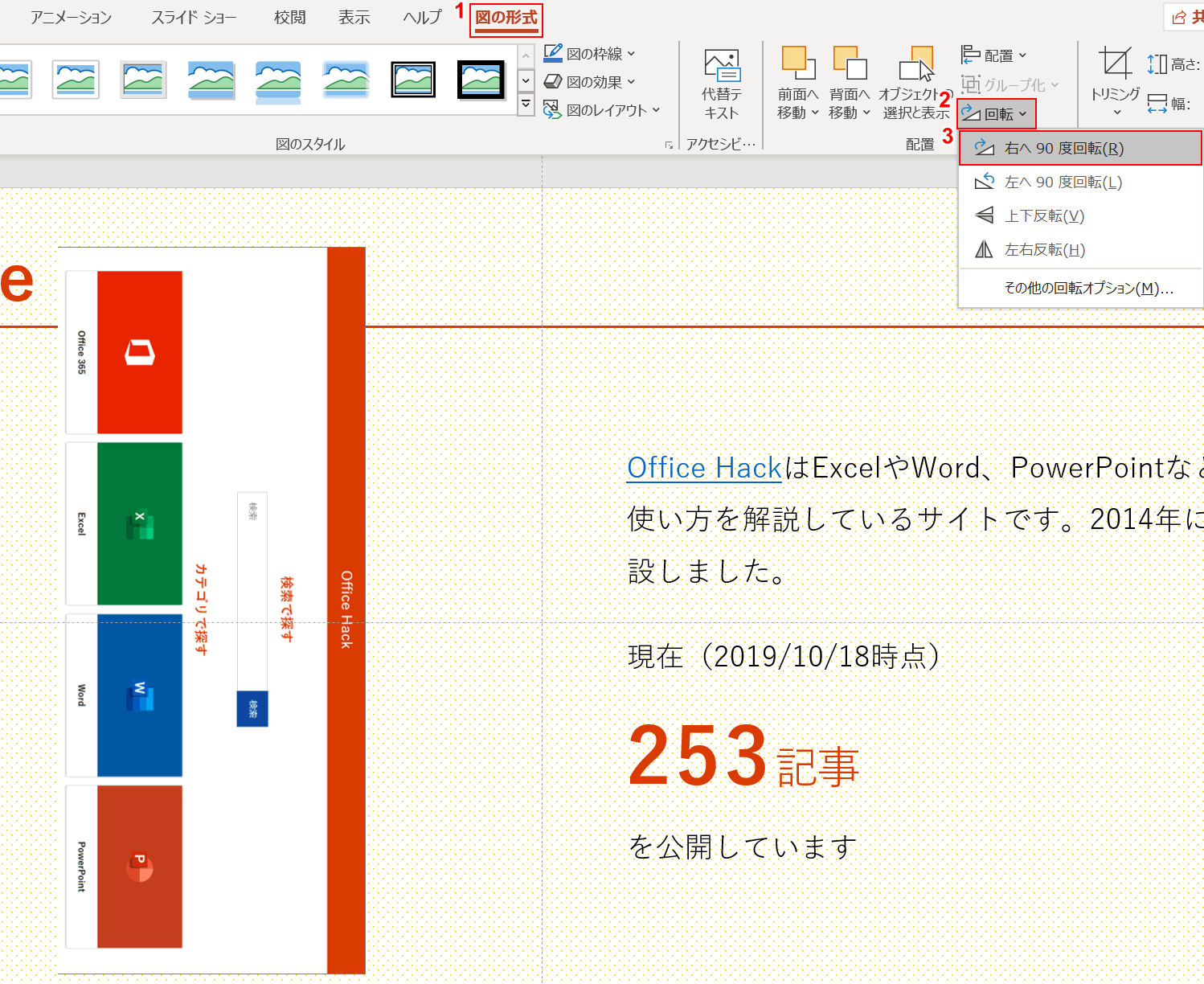Follow the Office Hack hyperlink
Viewport: 1204px width, 984px height.
[704, 468]
